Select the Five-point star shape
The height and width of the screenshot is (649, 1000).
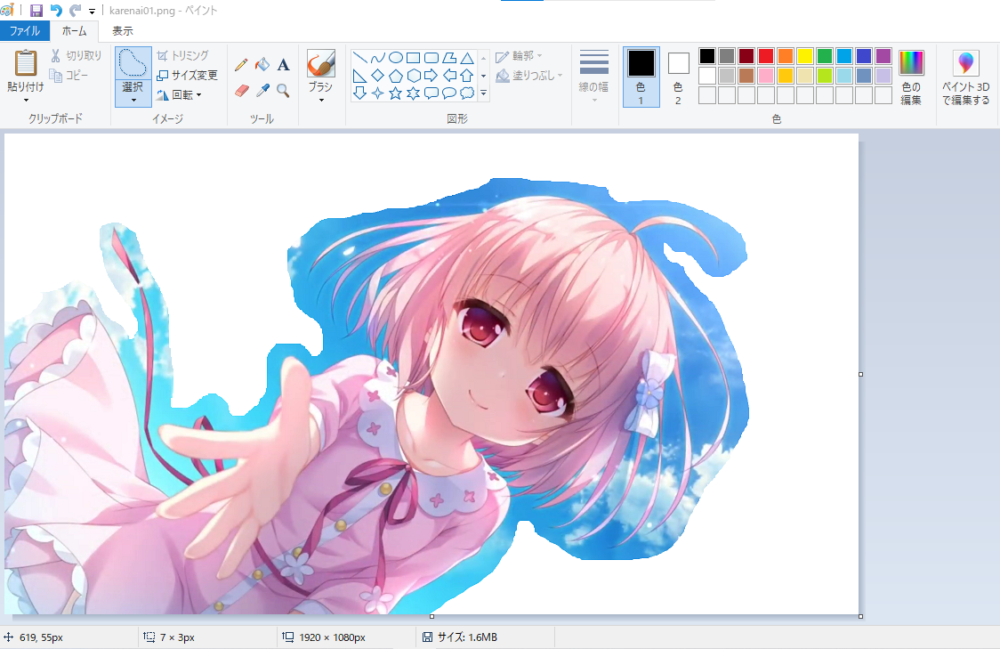[395, 93]
